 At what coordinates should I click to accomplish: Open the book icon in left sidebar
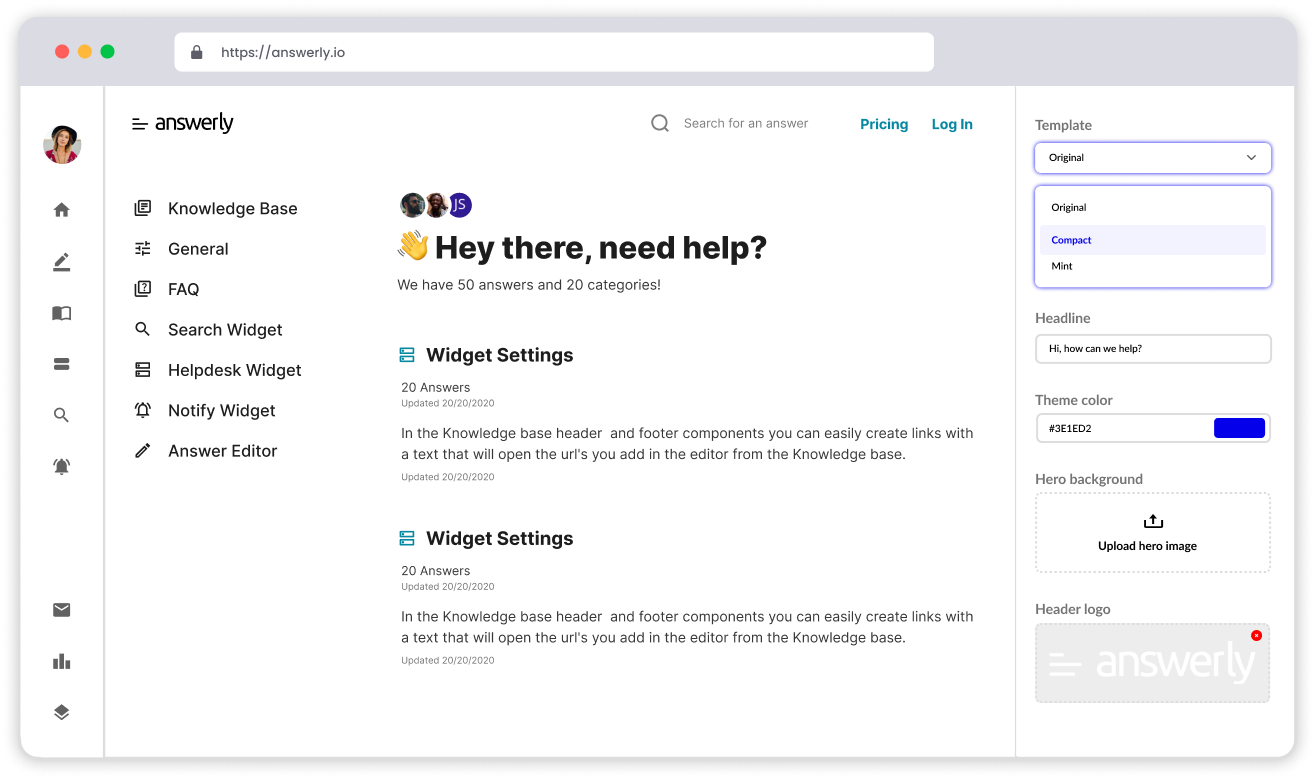[62, 313]
